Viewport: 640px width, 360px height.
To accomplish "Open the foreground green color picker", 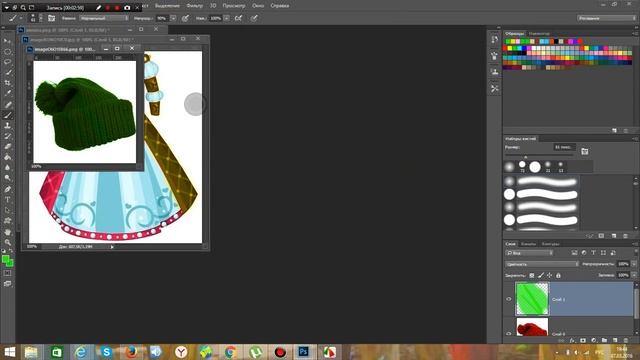I will 5,259.
